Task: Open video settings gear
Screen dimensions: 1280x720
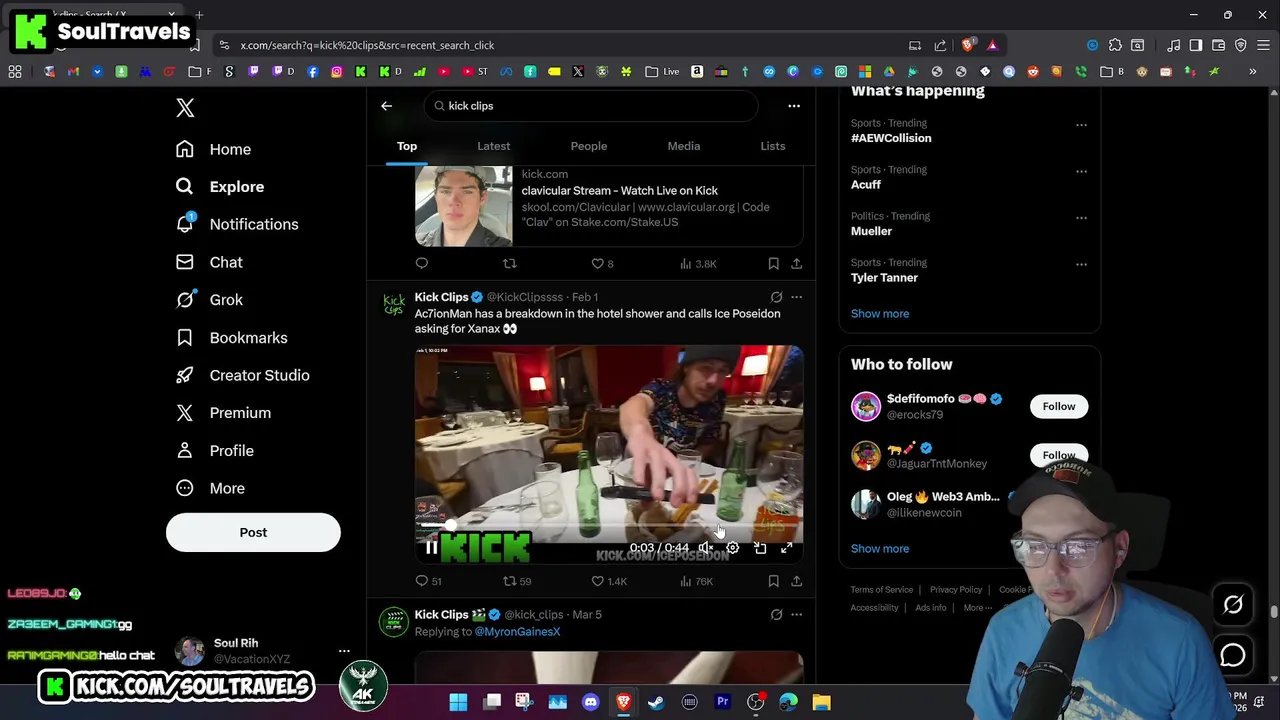Action: [x=733, y=548]
